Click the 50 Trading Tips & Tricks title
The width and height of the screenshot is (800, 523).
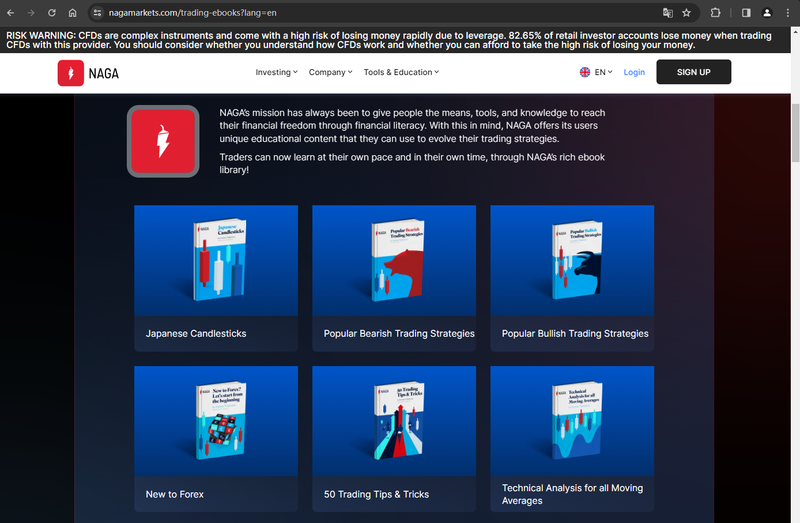point(376,494)
